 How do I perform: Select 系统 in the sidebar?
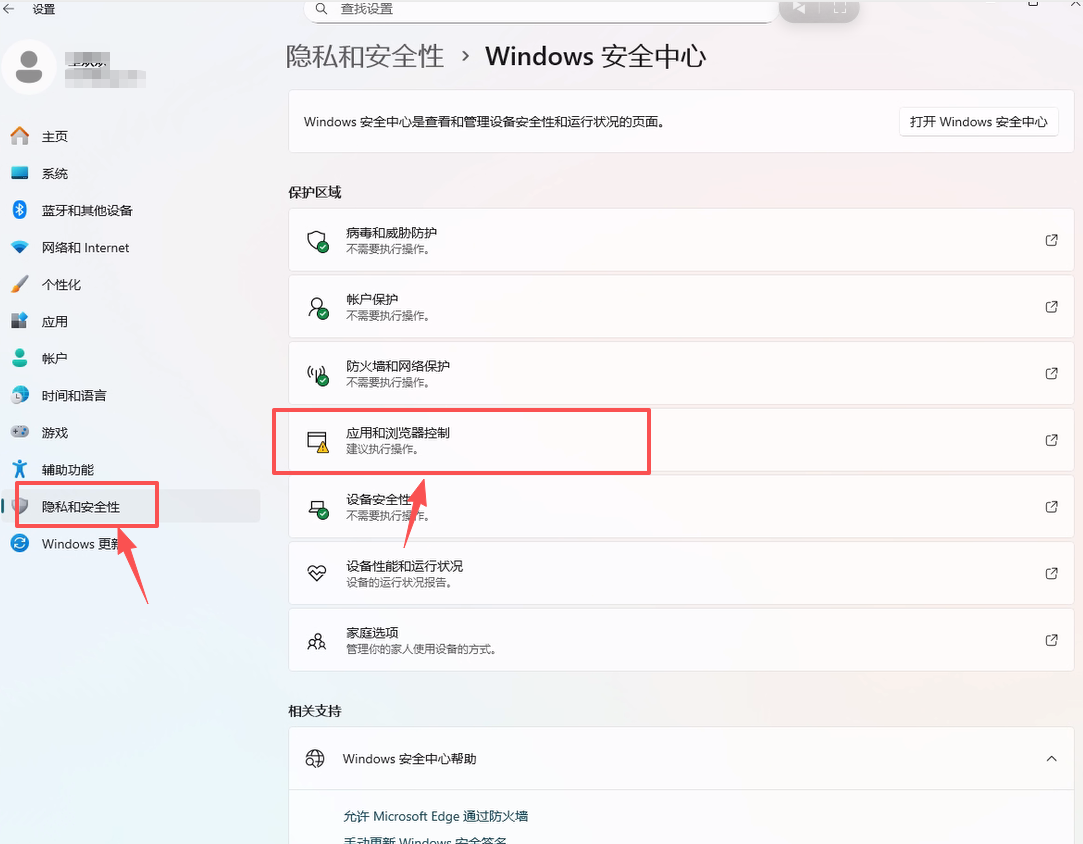coord(55,174)
